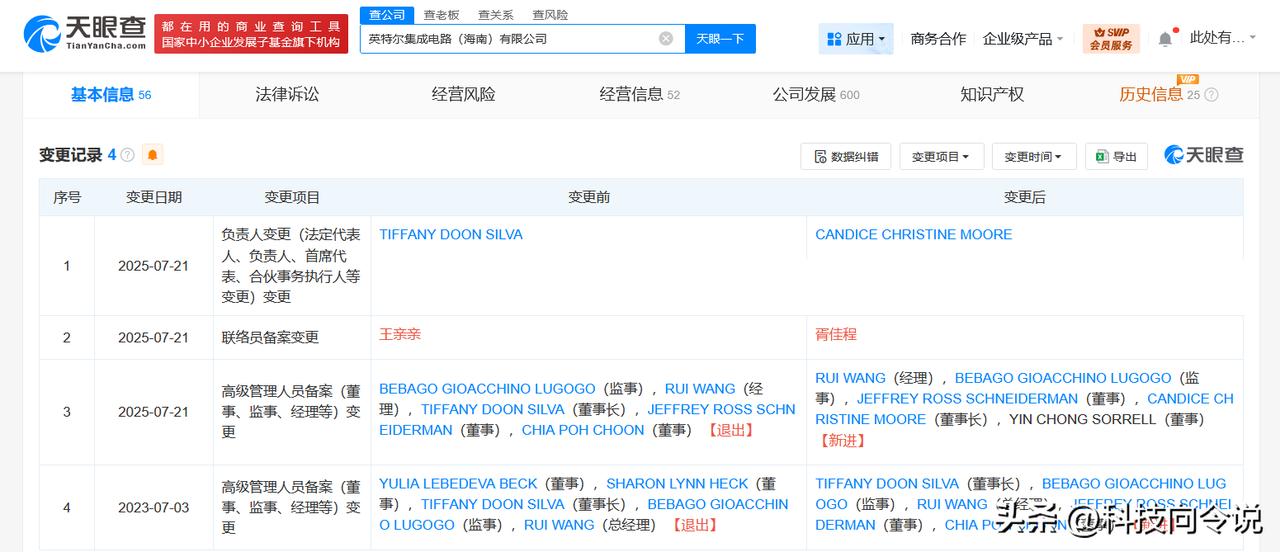Click 胥佳程 in the 变更后 column
Viewport: 1280px width, 552px height.
click(x=836, y=334)
